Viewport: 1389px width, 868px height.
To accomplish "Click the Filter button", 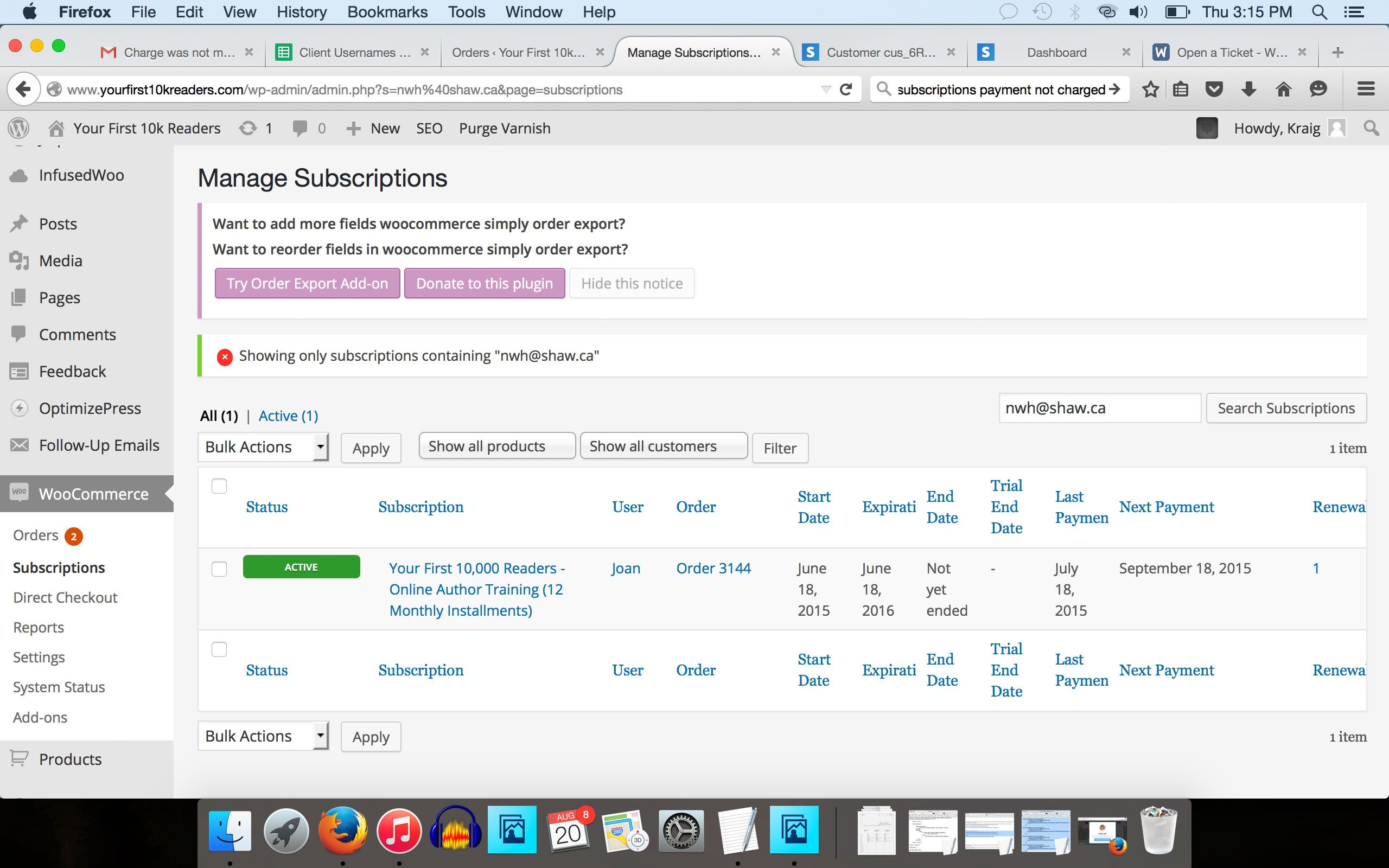I will click(780, 448).
